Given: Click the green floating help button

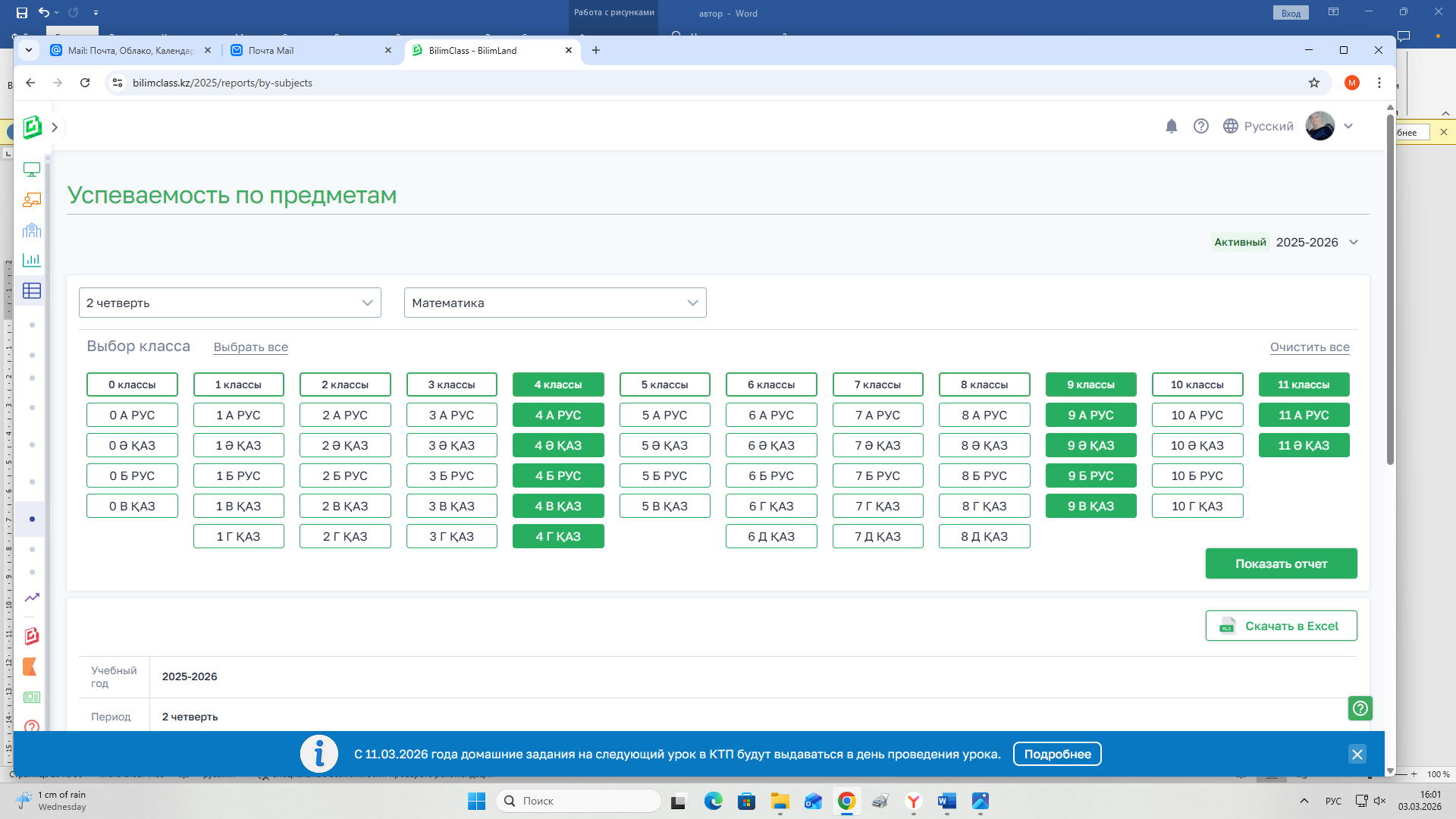Looking at the screenshot, I should (1360, 708).
